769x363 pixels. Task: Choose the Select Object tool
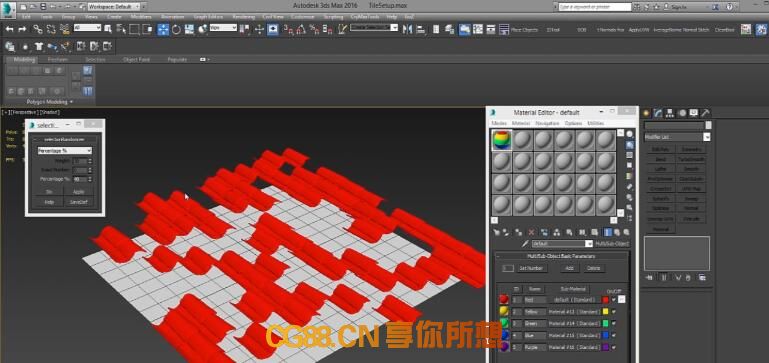[108, 29]
